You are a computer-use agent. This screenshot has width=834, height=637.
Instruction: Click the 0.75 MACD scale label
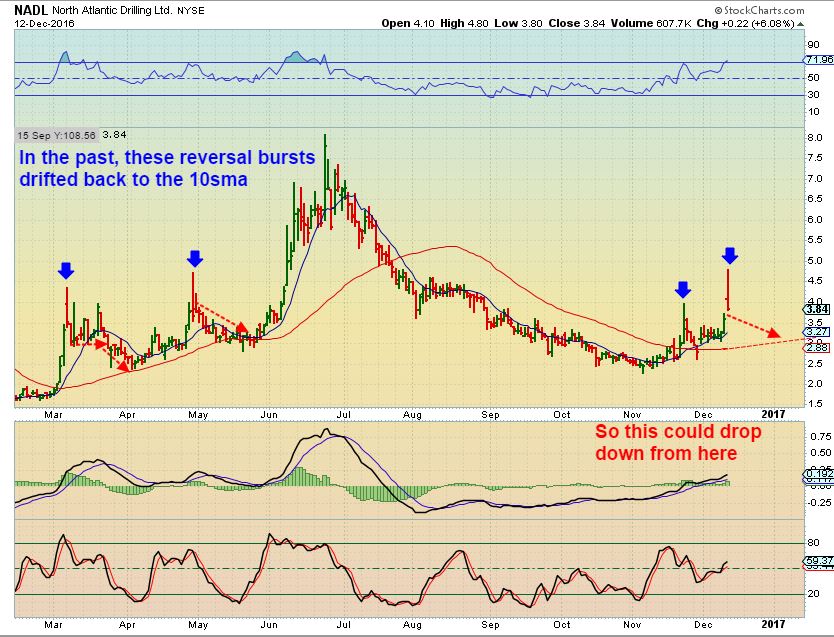pyautogui.click(x=821, y=437)
